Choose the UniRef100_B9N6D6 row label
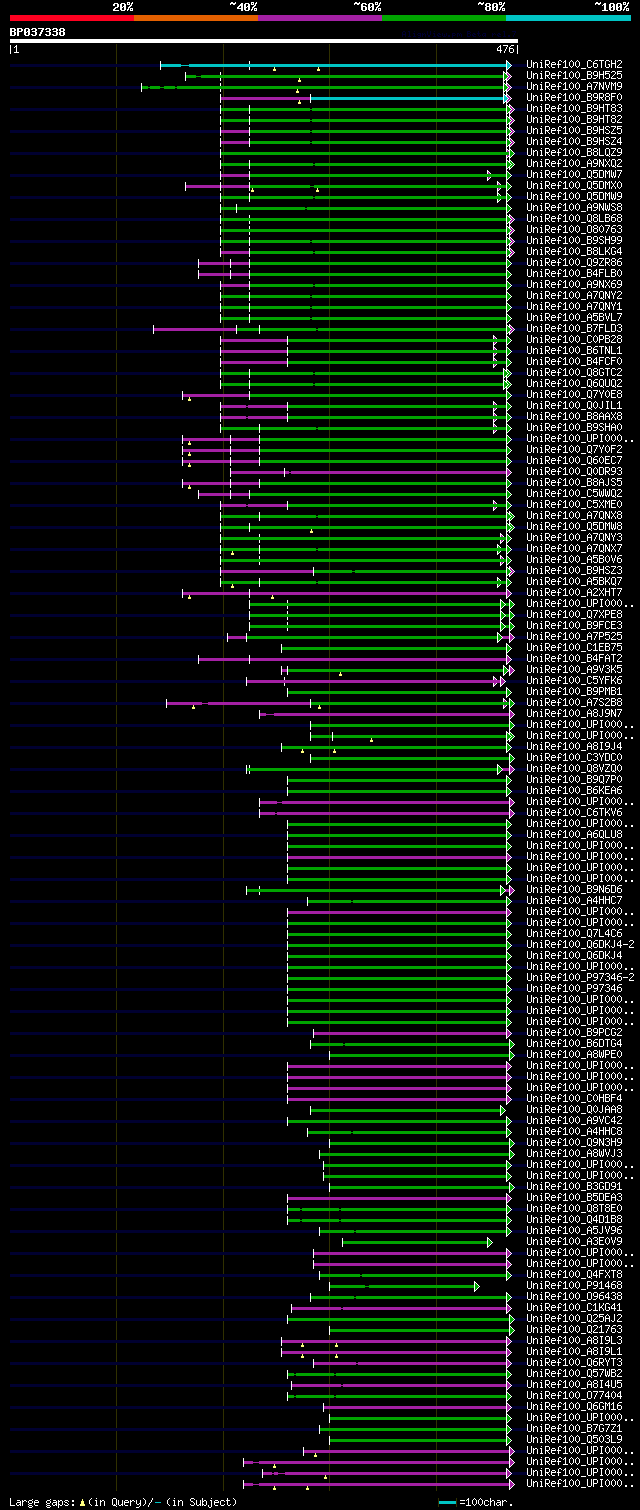This screenshot has height=1510, width=640. click(574, 889)
